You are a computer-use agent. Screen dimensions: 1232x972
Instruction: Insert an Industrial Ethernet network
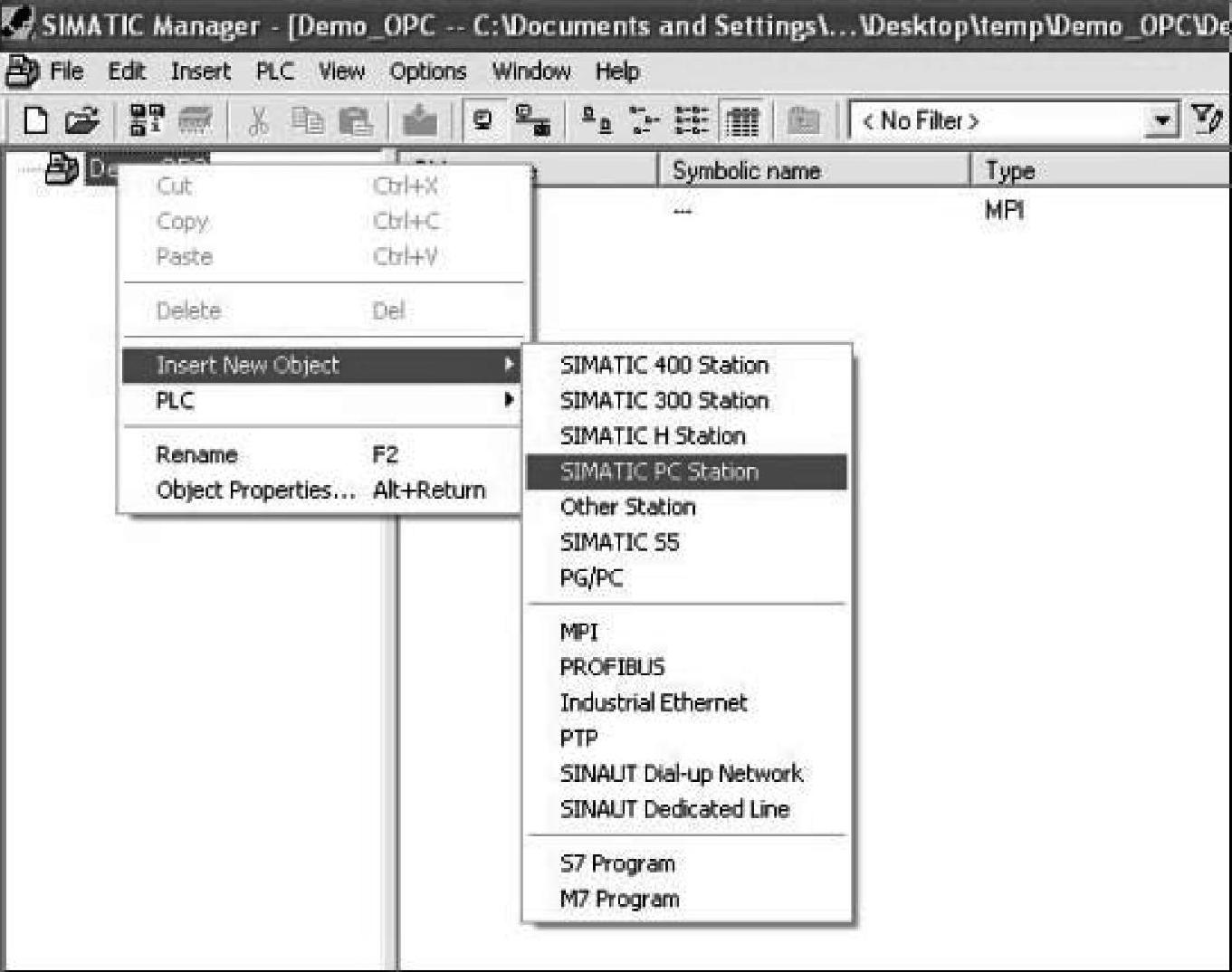[686, 702]
